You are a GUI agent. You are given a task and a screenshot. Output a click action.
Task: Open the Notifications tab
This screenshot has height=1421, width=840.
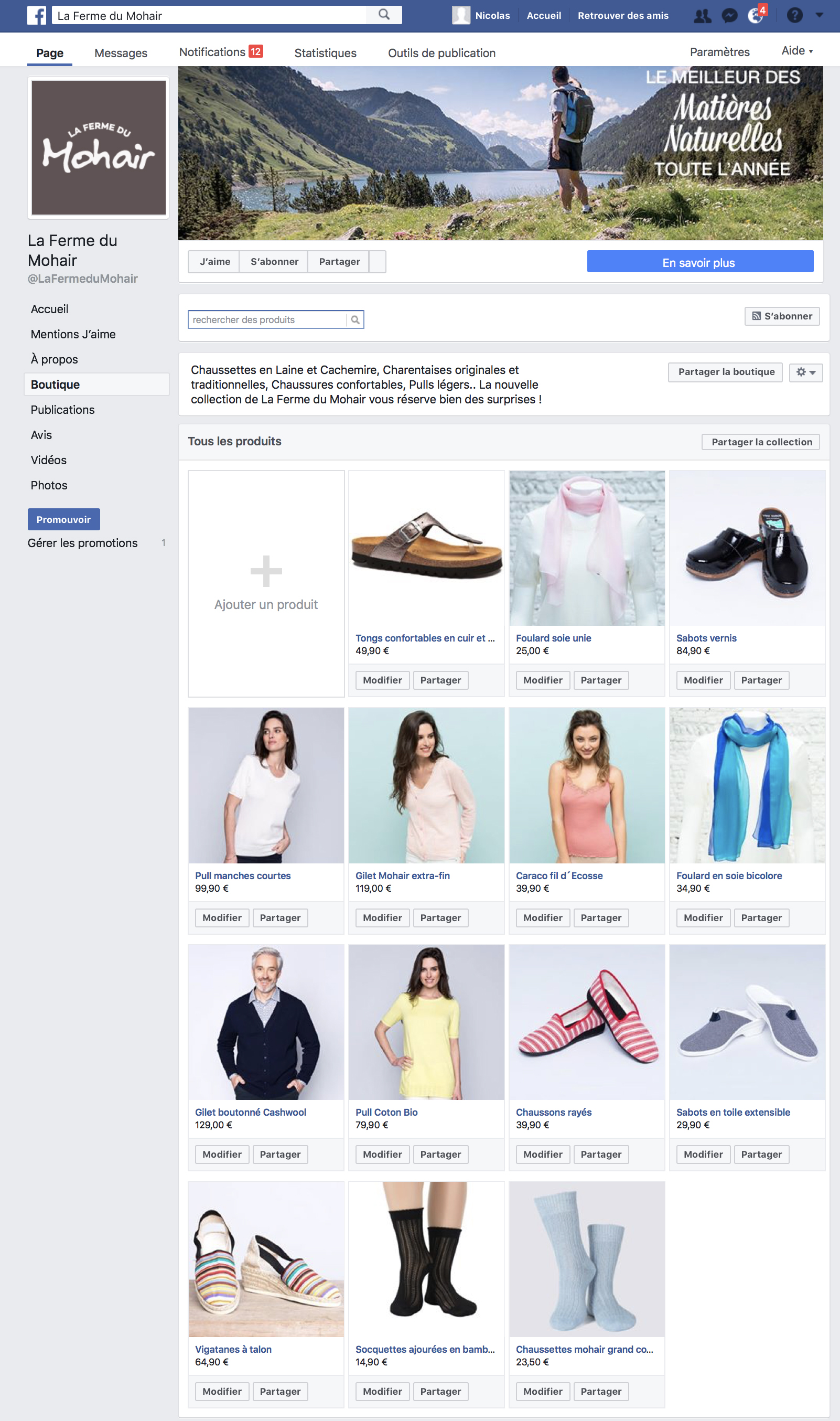(221, 52)
